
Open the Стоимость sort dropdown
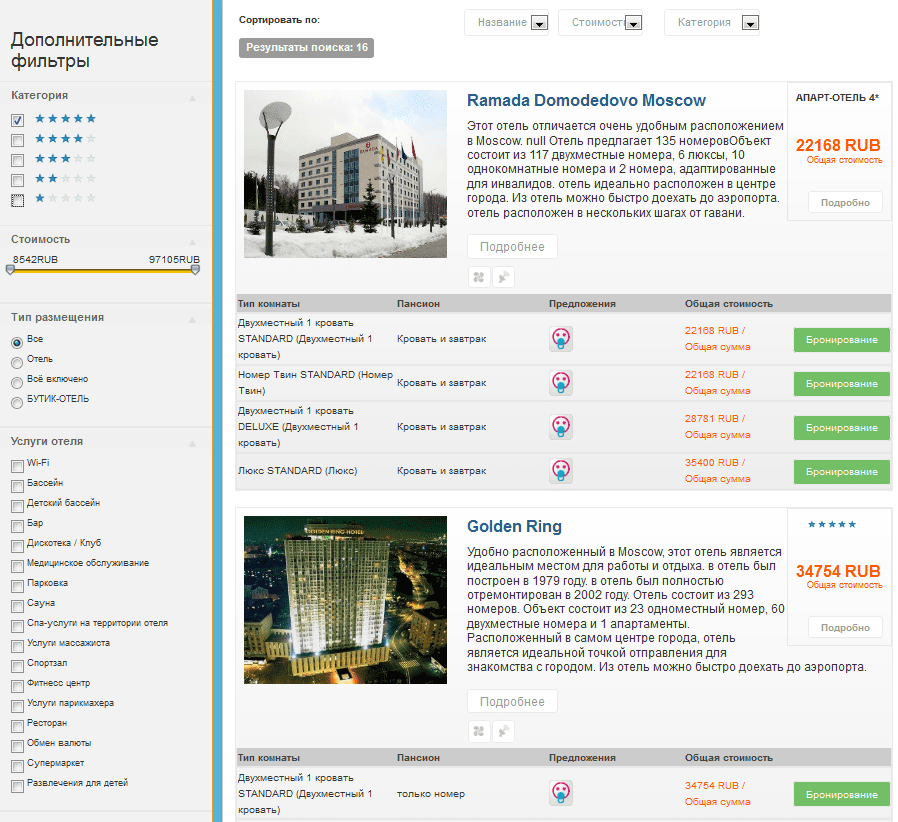[600, 22]
